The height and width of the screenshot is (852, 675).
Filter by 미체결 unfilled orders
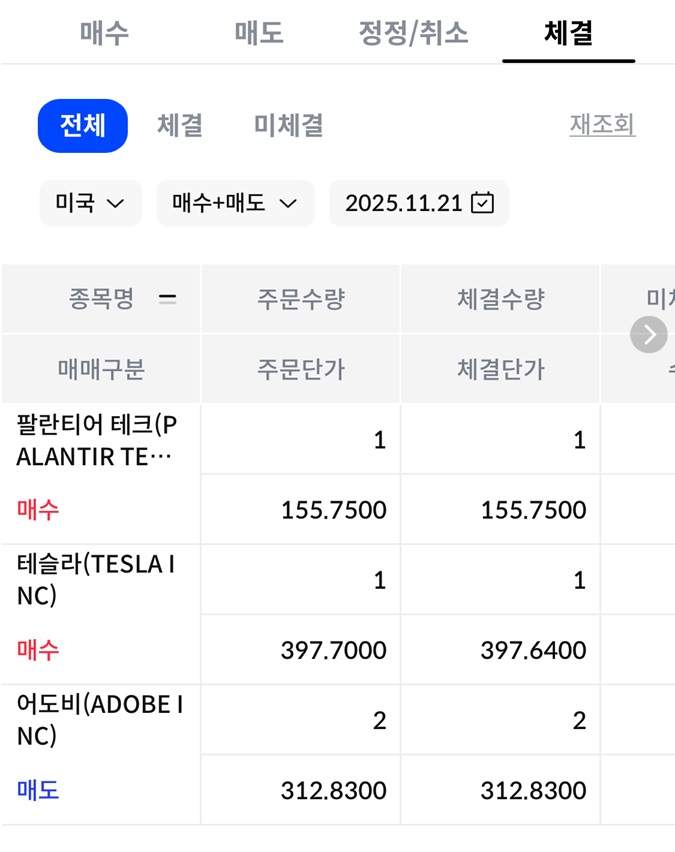[x=288, y=126]
